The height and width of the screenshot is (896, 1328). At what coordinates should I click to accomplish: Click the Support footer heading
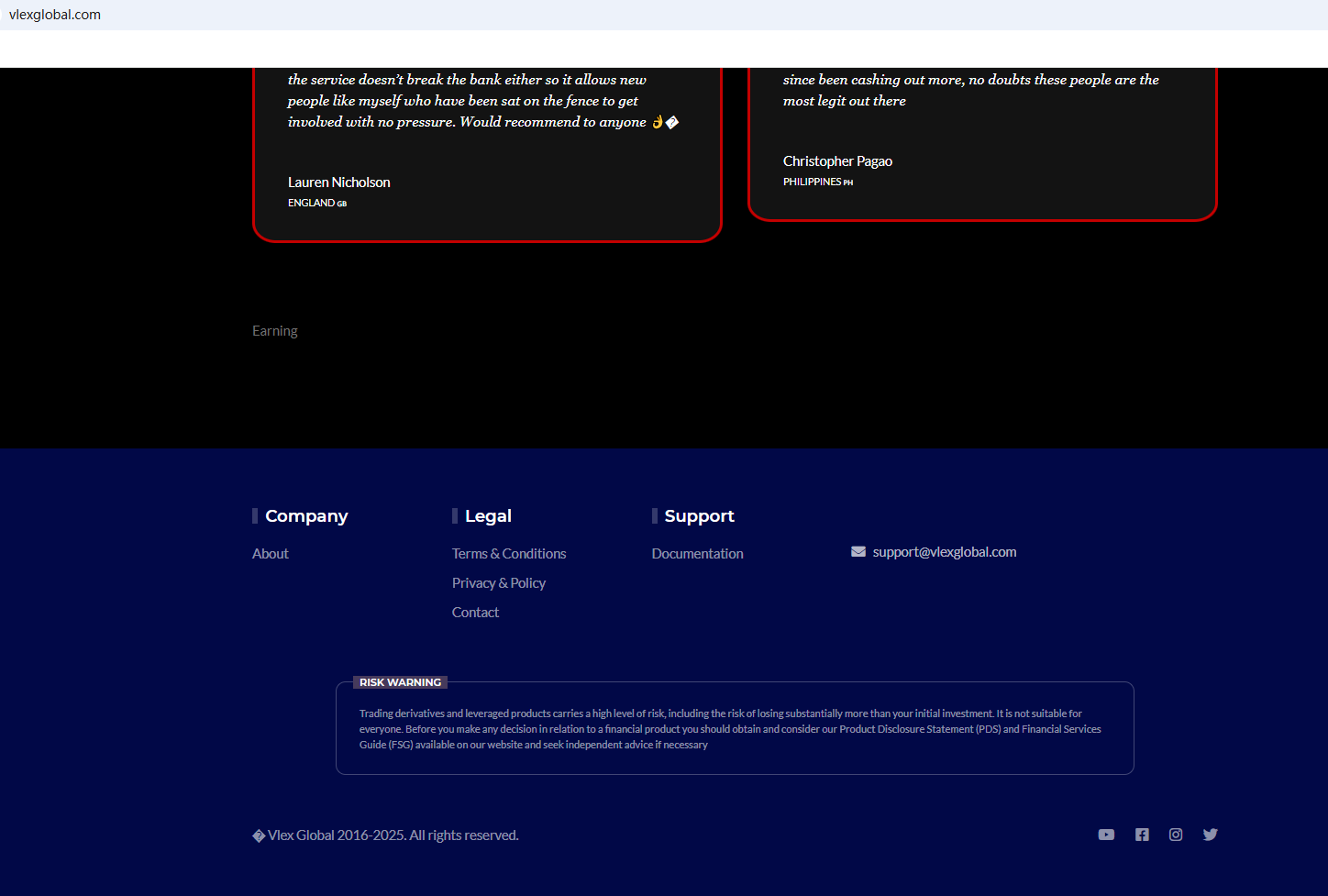700,516
